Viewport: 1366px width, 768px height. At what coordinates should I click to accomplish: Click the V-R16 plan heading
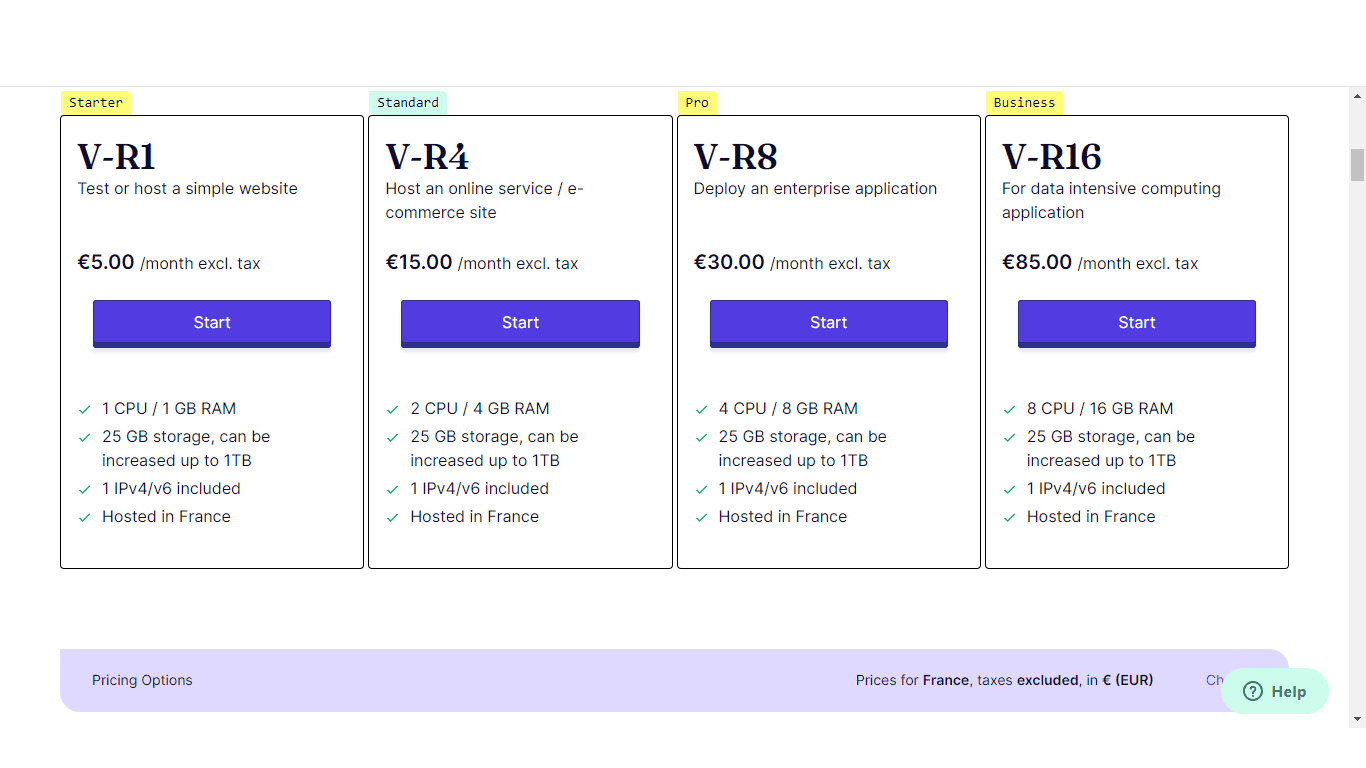pos(1052,157)
